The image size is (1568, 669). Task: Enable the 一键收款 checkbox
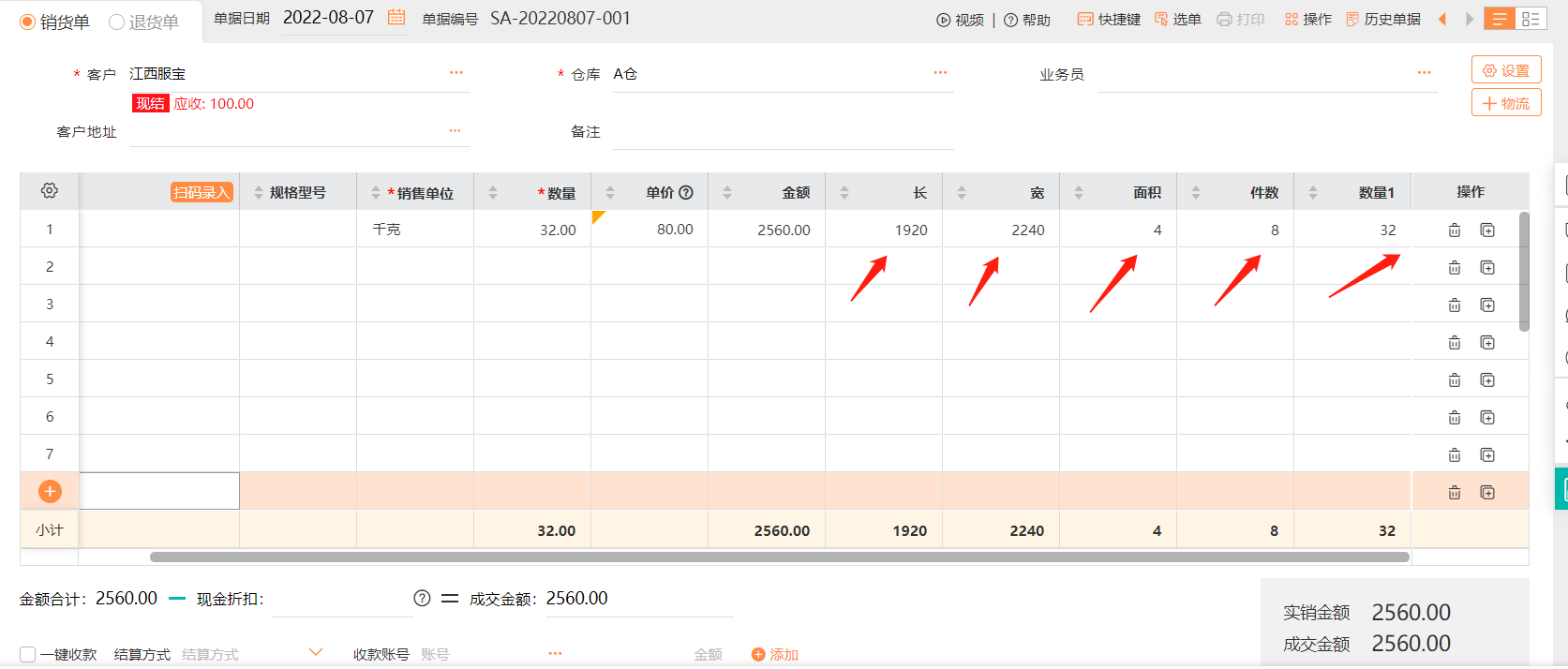pyautogui.click(x=28, y=654)
